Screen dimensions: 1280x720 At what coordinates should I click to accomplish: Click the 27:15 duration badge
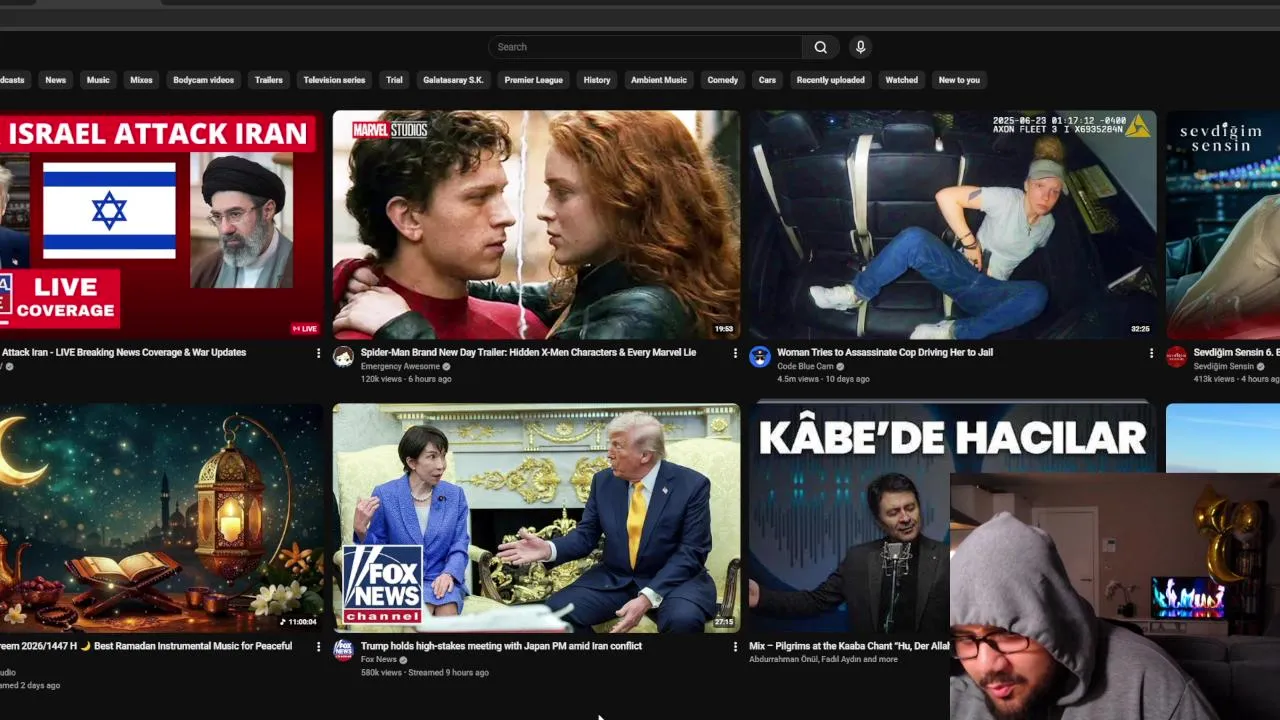point(724,622)
